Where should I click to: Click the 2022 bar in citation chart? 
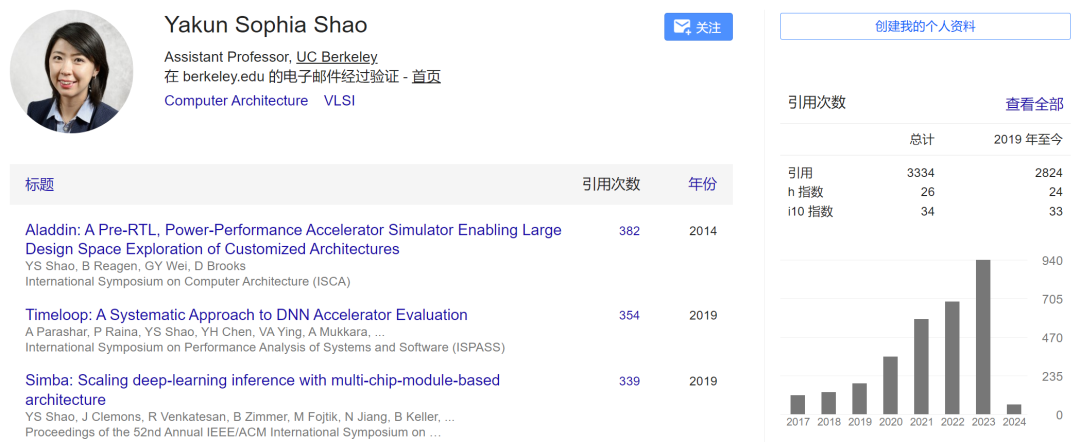(x=952, y=357)
